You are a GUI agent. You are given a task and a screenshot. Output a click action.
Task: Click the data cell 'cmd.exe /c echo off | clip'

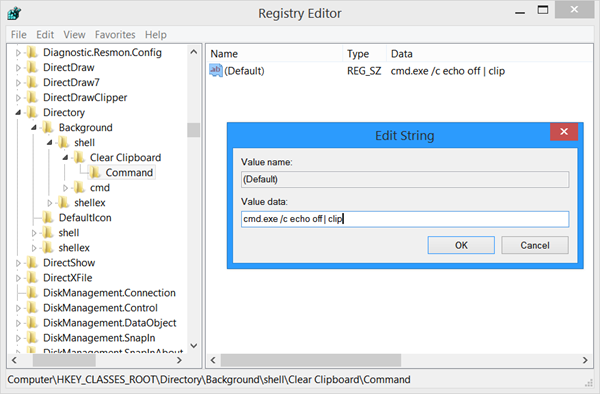point(448,71)
